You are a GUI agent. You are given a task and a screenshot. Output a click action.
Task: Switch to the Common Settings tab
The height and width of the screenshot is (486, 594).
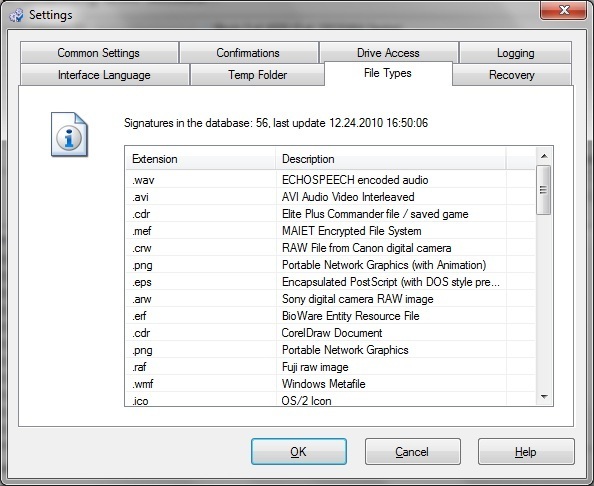98,53
